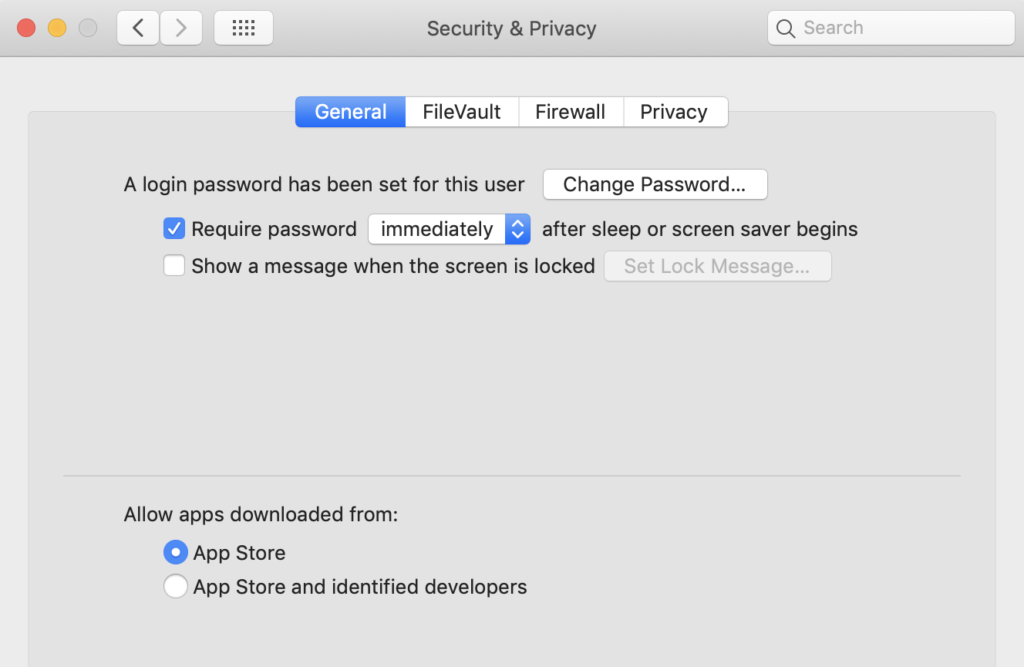The height and width of the screenshot is (667, 1024).
Task: Switch to the Firewall tab
Action: click(570, 112)
